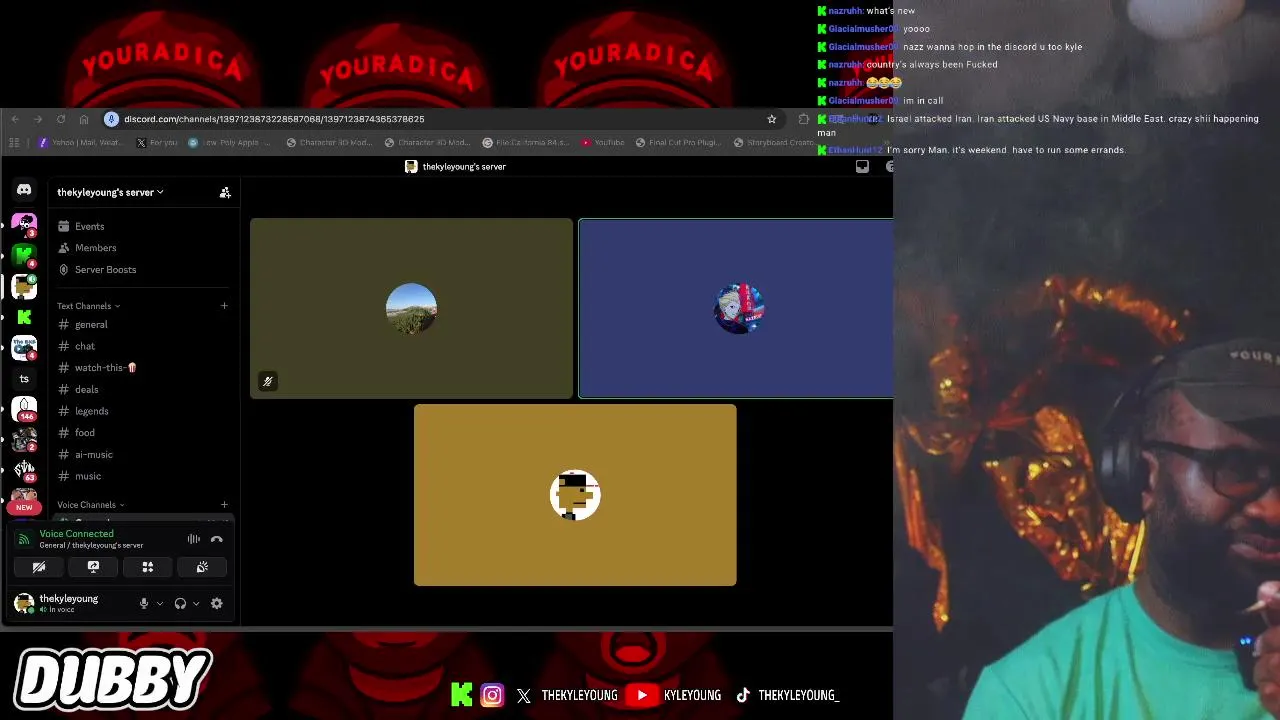Select the green K server without a badge
This screenshot has height=720, width=1280.
[x=24, y=317]
